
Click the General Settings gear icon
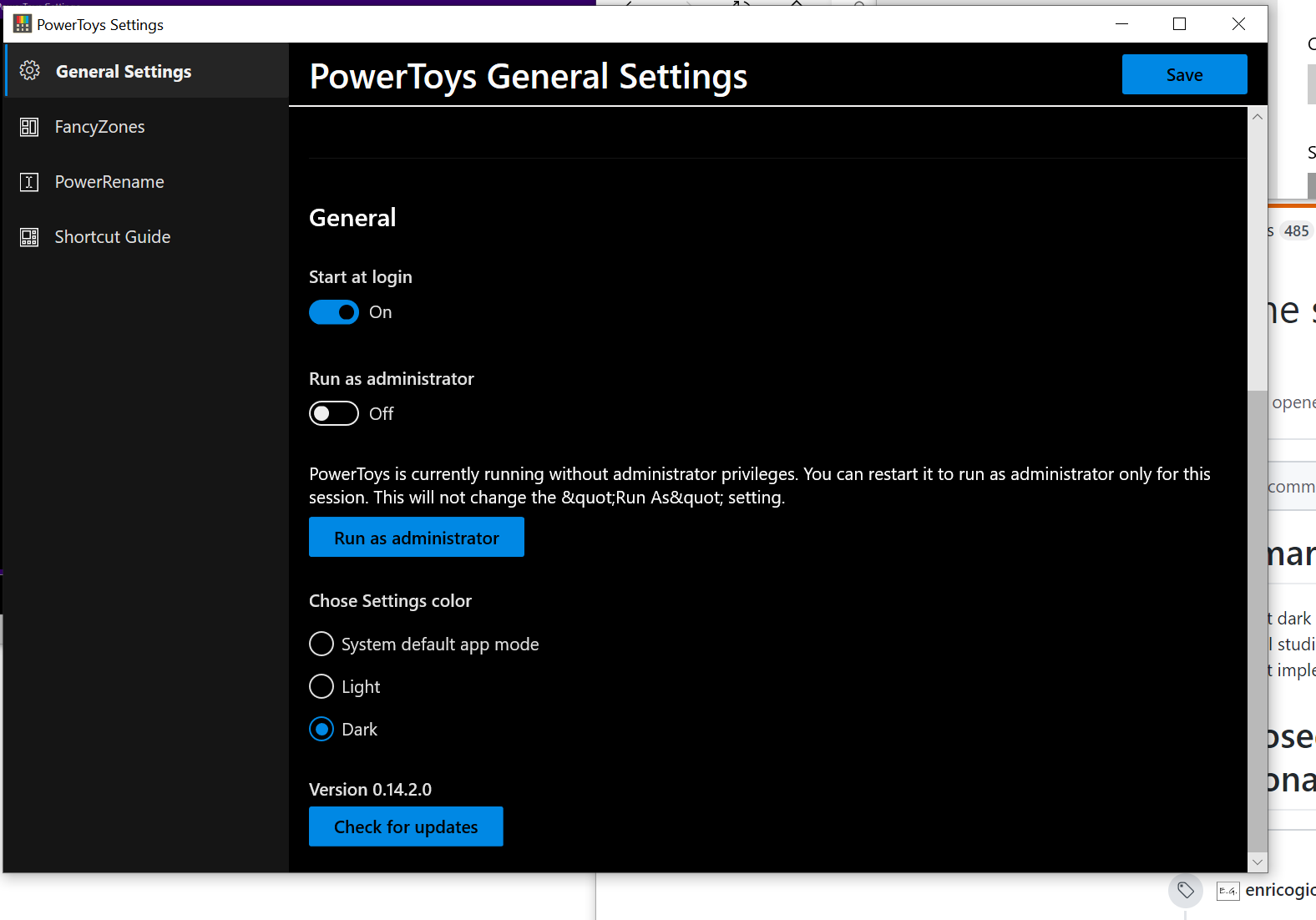point(30,71)
